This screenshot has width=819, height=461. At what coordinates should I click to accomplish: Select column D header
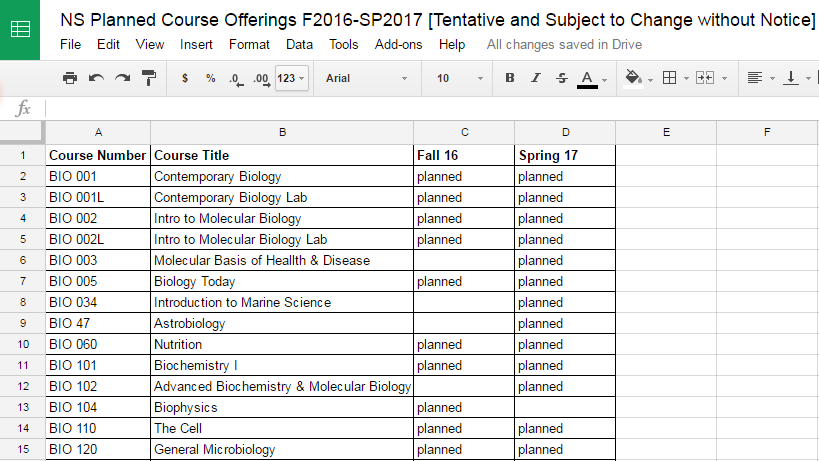tap(566, 133)
